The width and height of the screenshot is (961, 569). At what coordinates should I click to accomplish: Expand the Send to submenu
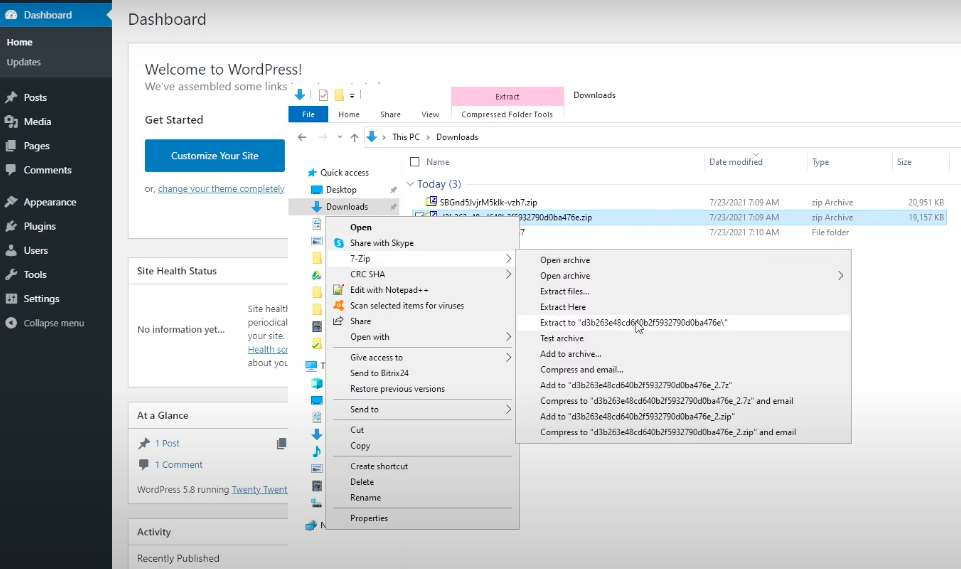tap(508, 409)
